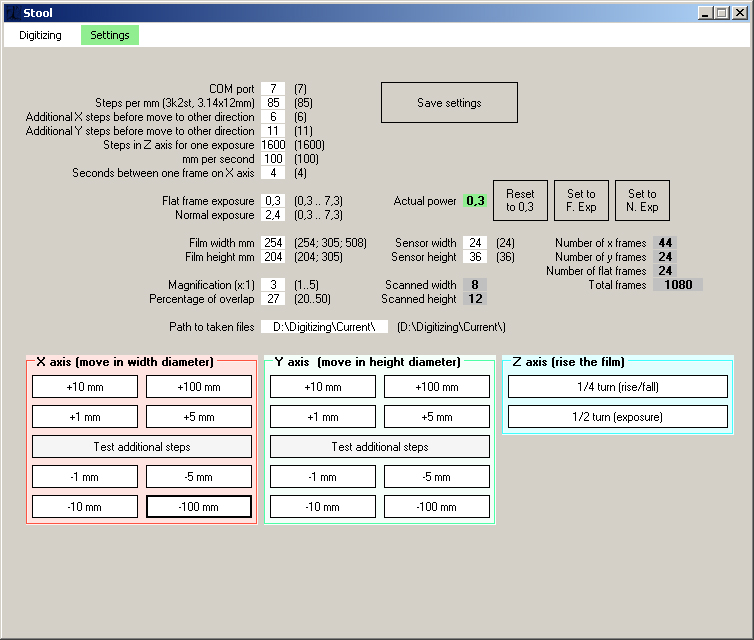The width and height of the screenshot is (754, 640).
Task: Move X axis by +100 mm
Action: [x=198, y=387]
